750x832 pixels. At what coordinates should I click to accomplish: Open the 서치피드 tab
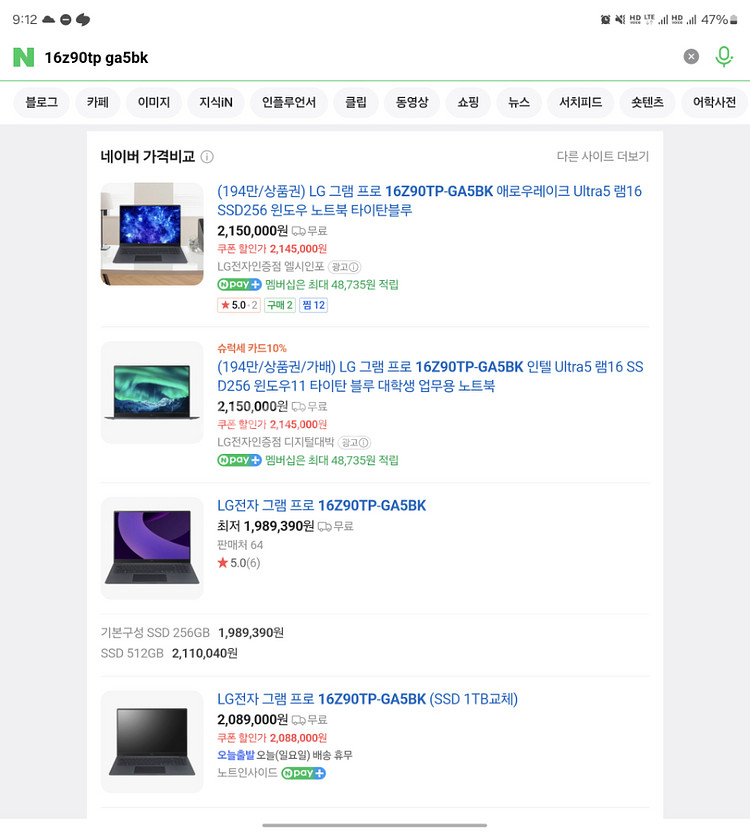pyautogui.click(x=581, y=102)
